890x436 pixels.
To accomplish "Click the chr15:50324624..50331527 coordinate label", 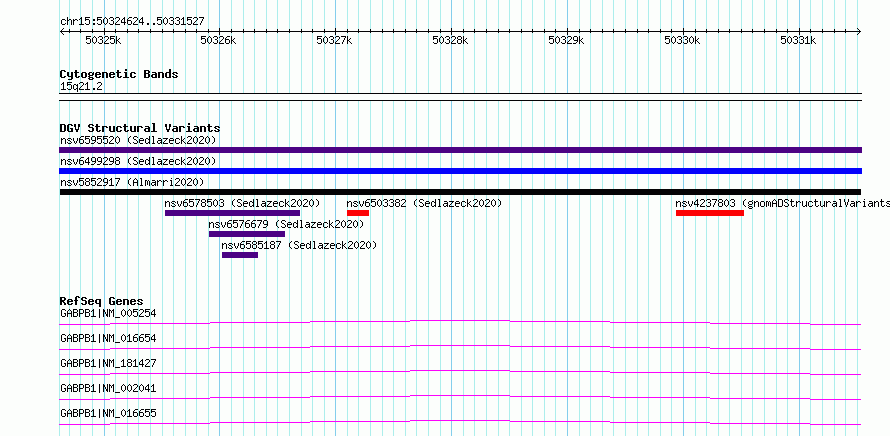I will click(x=132, y=22).
